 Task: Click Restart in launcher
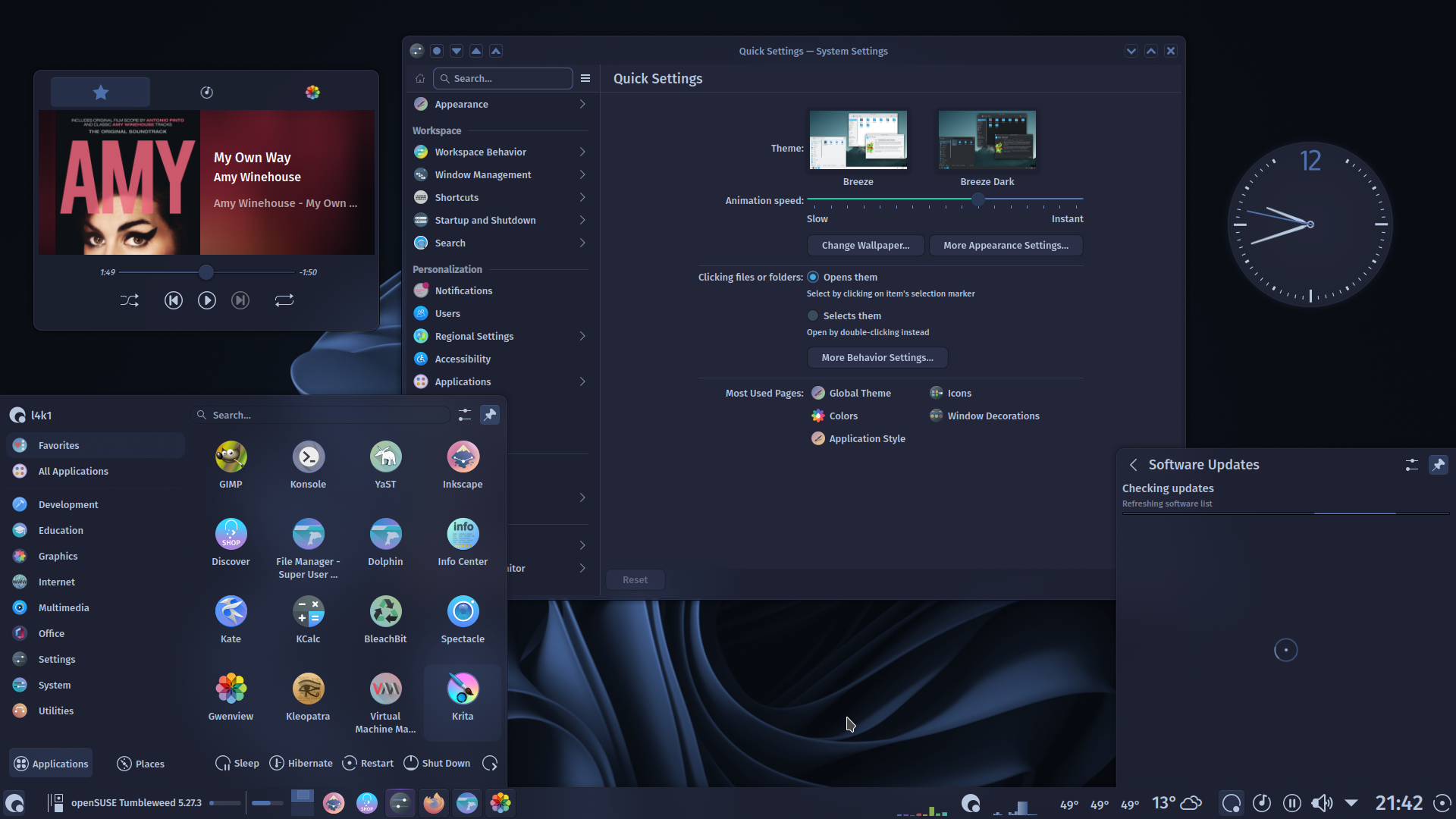[x=368, y=763]
